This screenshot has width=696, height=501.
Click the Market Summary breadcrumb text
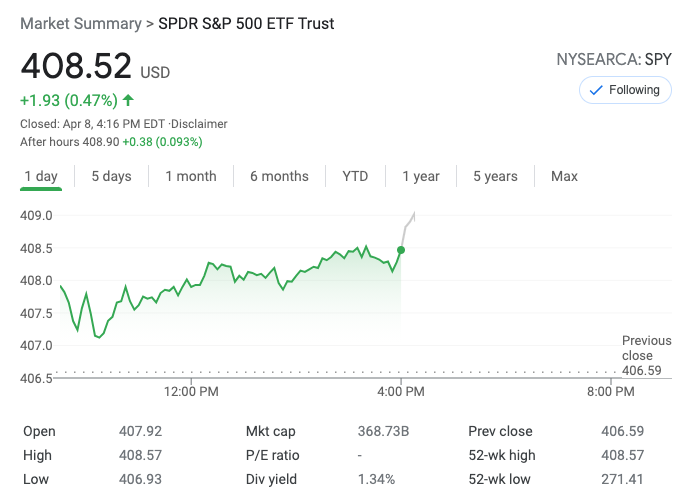80,23
